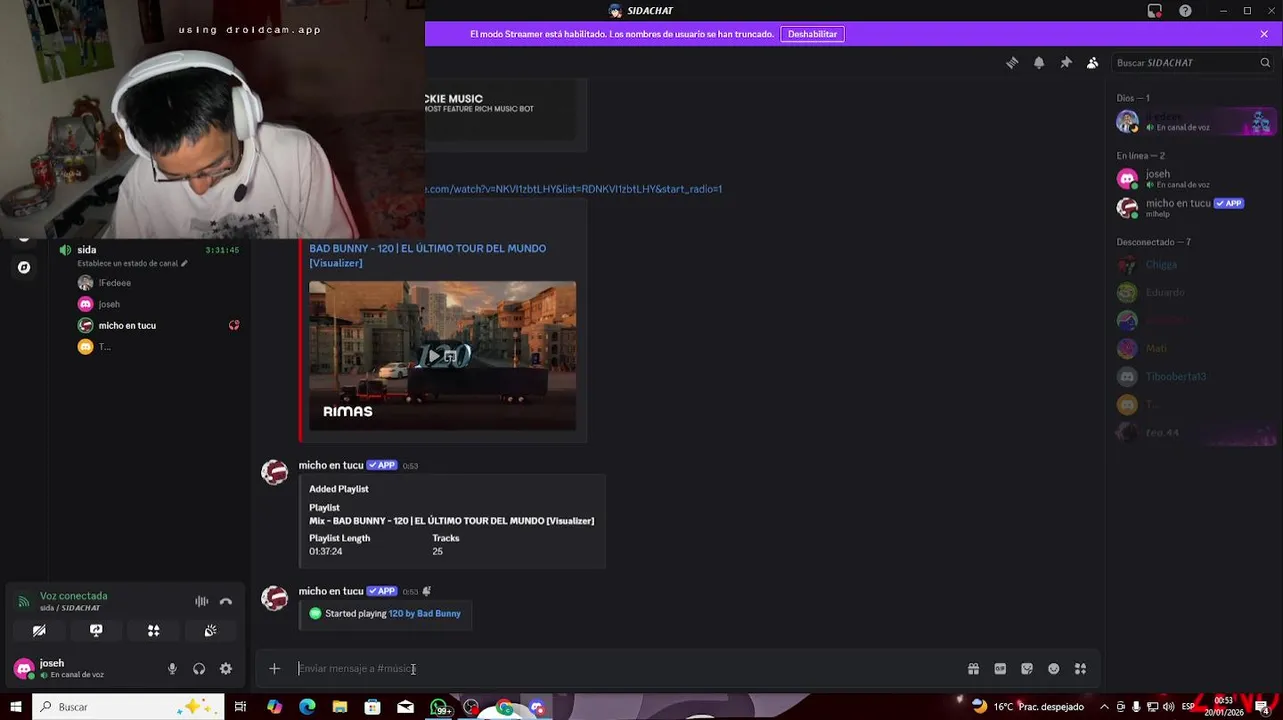The height and width of the screenshot is (720, 1283).
Task: Open volume control in system tray
Action: (1169, 707)
